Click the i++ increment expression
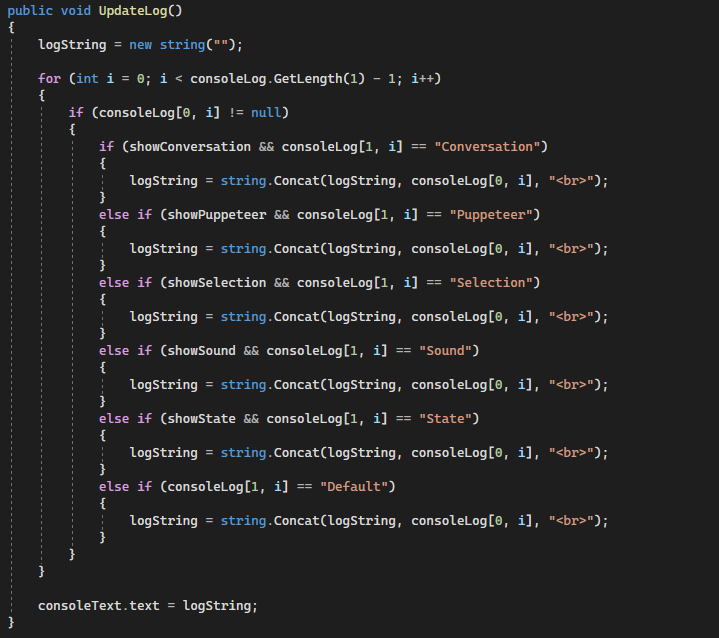Image resolution: width=719 pixels, height=638 pixels. pyautogui.click(x=422, y=79)
